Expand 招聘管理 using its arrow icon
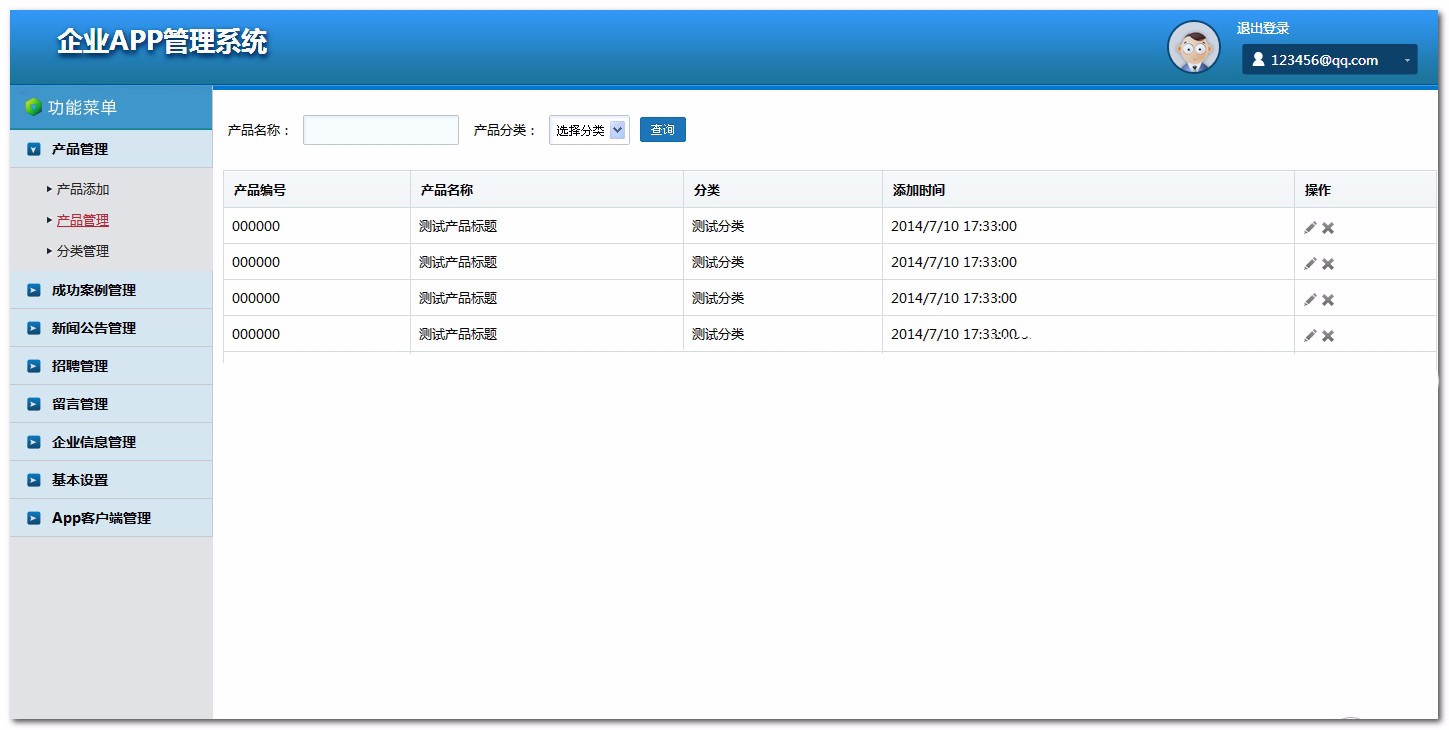The image size is (1449, 730). pos(34,366)
